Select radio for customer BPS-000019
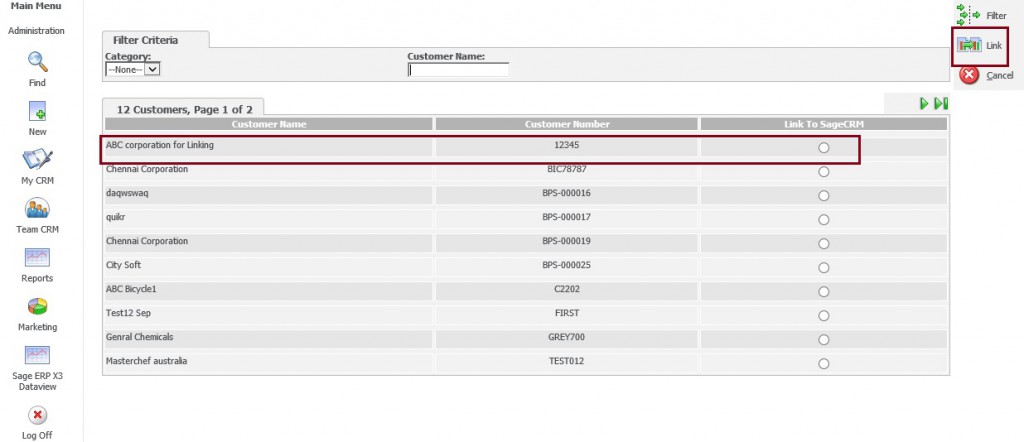Viewport: 1024px width, 442px height. point(824,244)
